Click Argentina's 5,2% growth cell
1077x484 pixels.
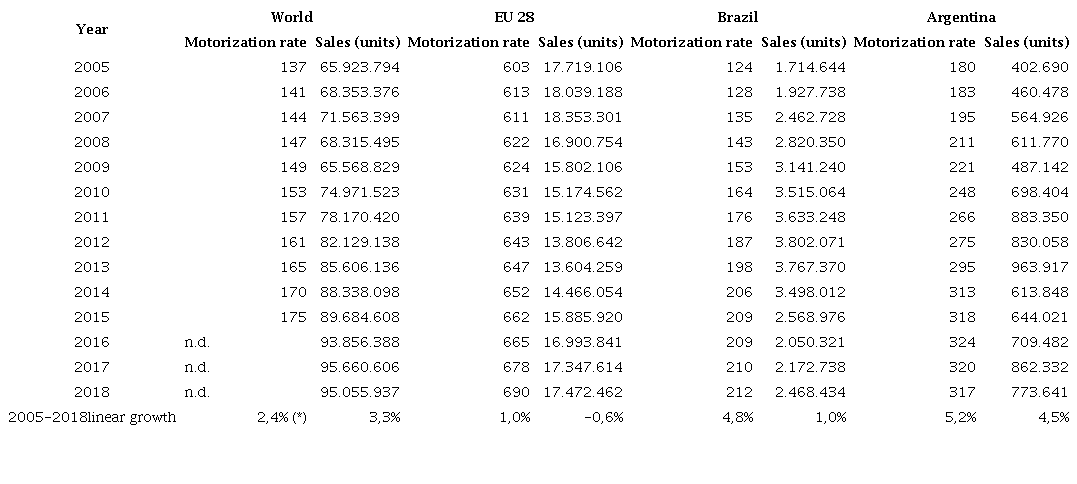961,417
